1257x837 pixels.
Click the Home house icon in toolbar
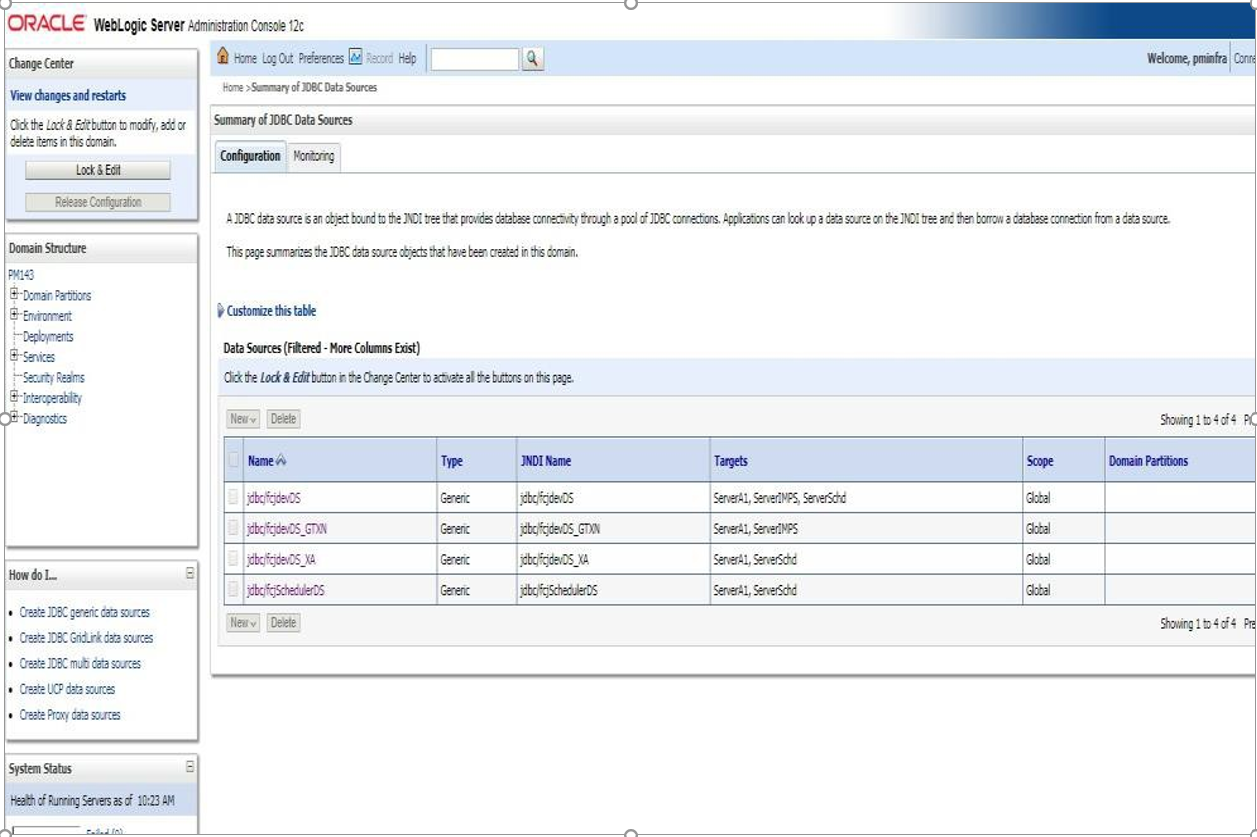click(x=223, y=58)
